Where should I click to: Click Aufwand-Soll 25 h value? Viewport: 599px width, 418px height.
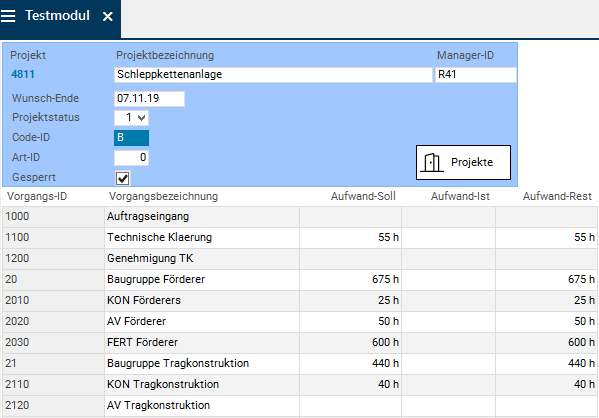point(351,301)
